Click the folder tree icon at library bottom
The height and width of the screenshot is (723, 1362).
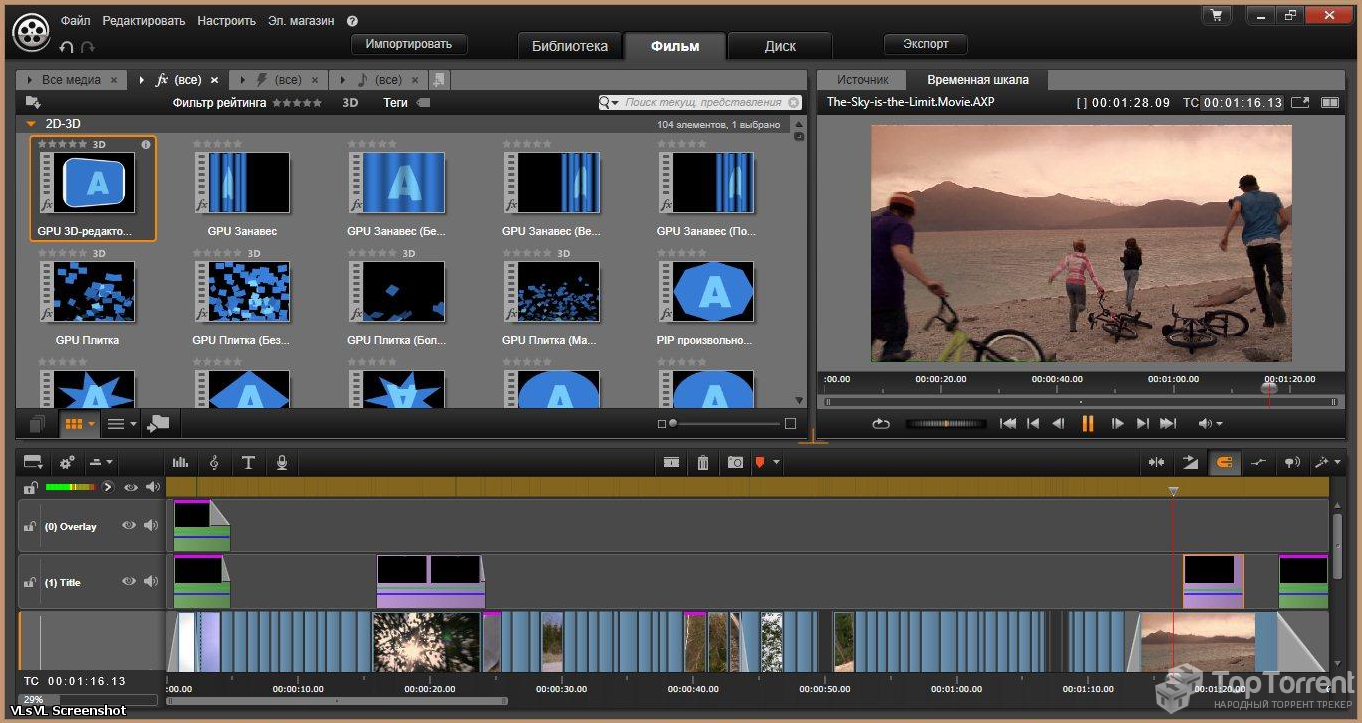click(157, 424)
